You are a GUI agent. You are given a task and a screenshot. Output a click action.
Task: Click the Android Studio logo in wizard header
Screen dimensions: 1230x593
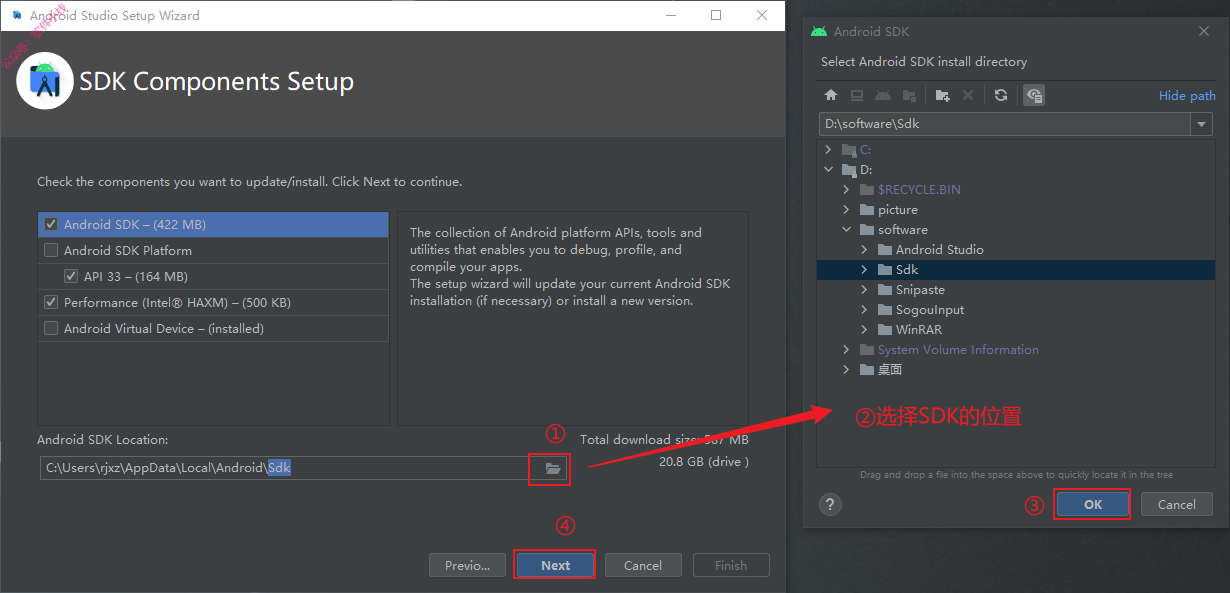tap(45, 80)
